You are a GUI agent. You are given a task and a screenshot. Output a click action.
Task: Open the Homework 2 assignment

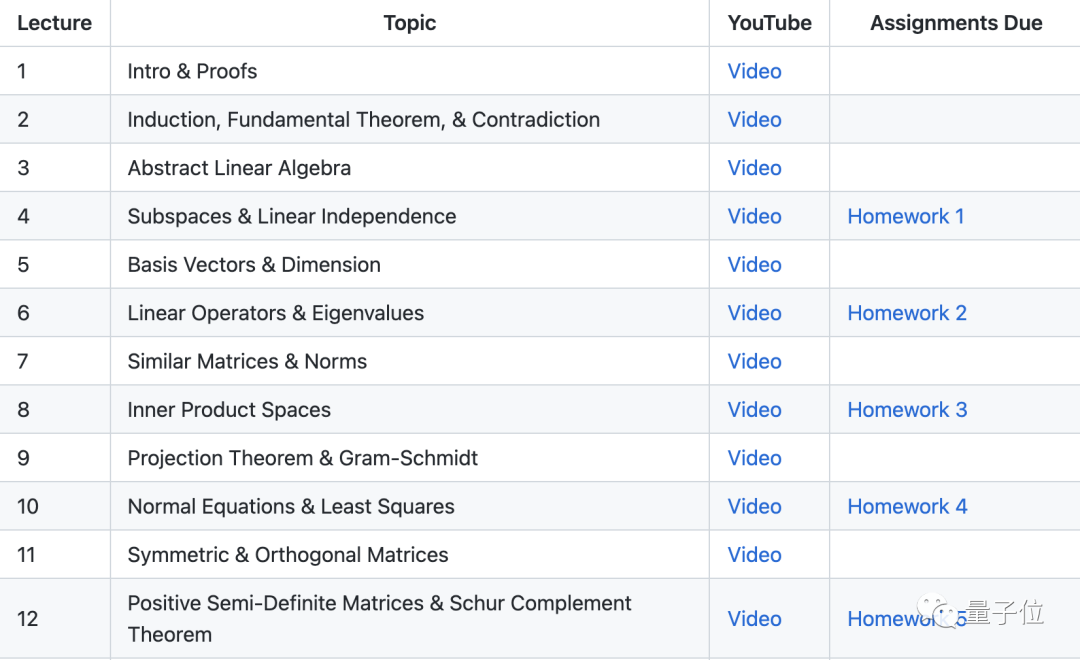point(906,313)
